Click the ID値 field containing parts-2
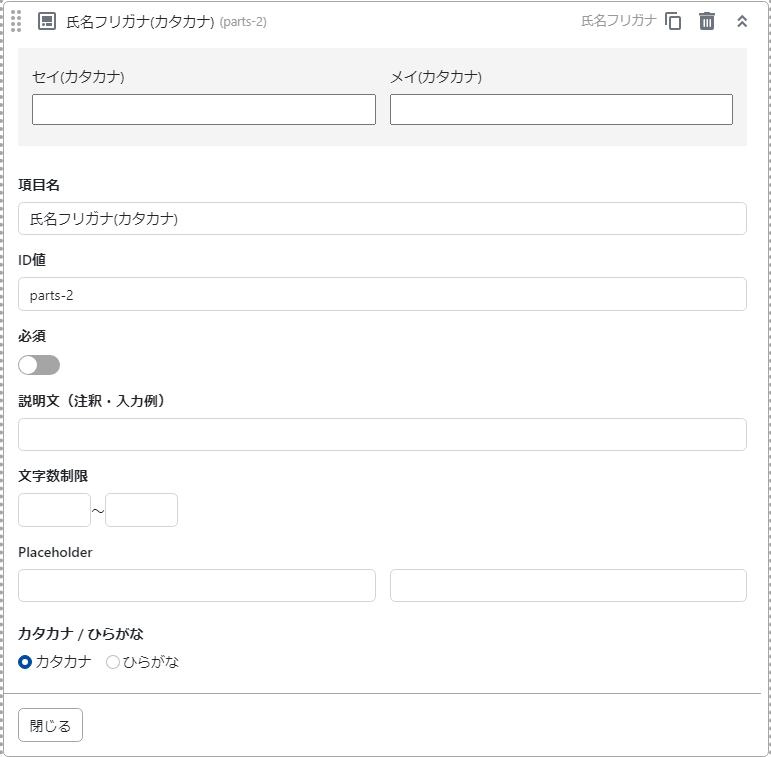This screenshot has height=757, width=771. click(382, 294)
